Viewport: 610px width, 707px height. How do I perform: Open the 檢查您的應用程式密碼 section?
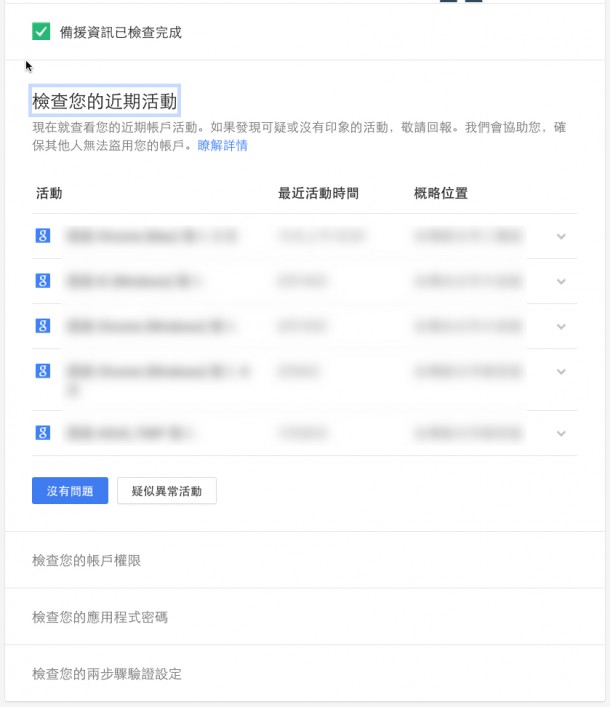point(305,617)
